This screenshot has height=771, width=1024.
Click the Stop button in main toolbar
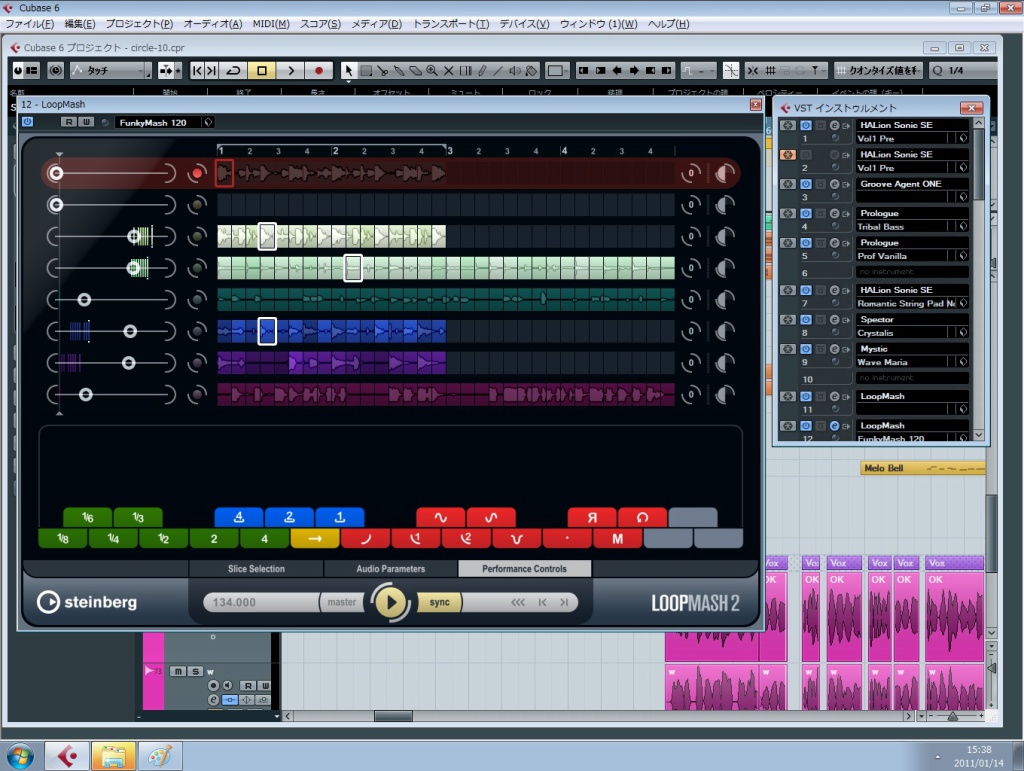(262, 71)
